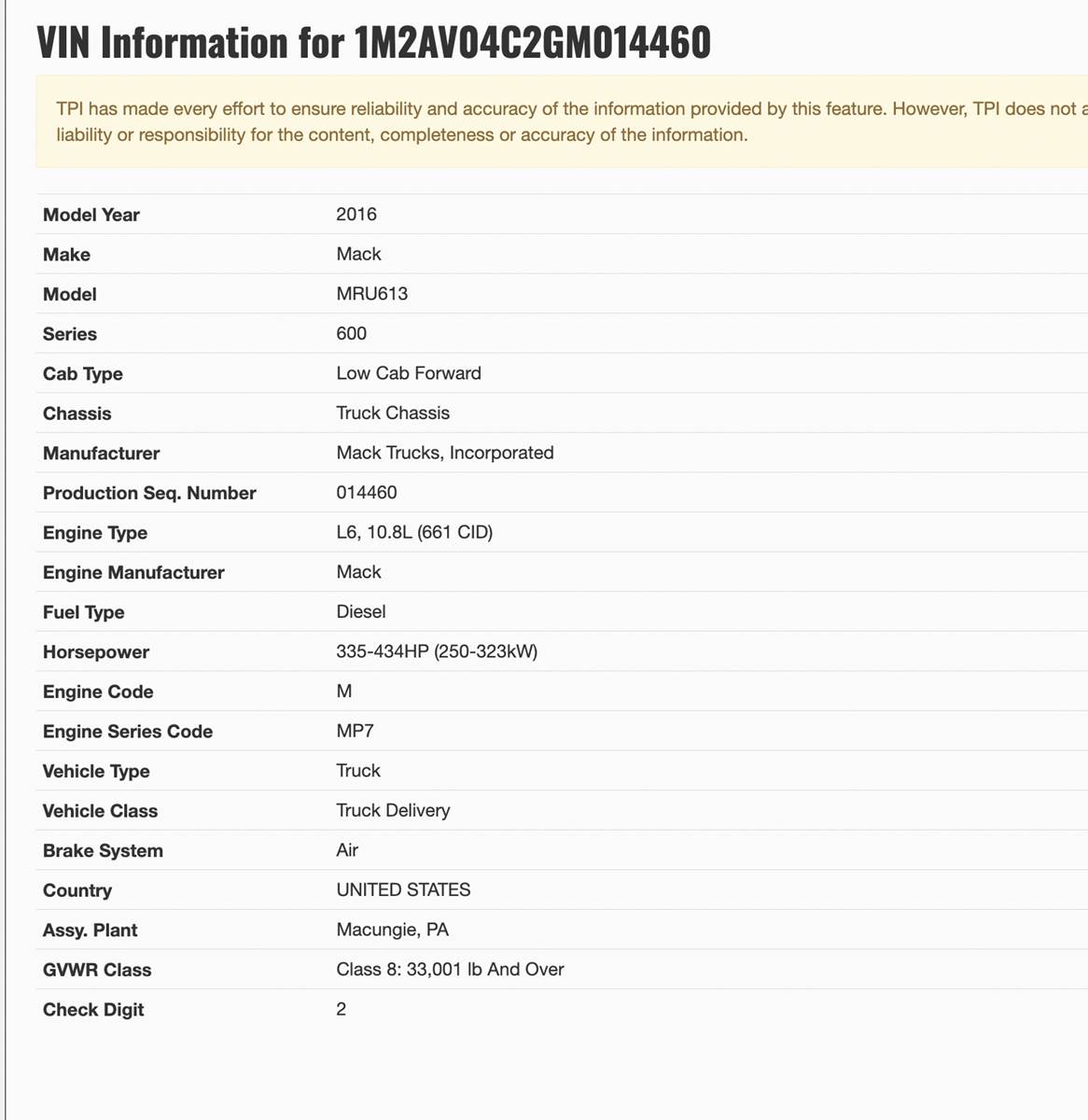The height and width of the screenshot is (1120, 1088).
Task: Select production sequence number 014460
Action: pos(366,492)
